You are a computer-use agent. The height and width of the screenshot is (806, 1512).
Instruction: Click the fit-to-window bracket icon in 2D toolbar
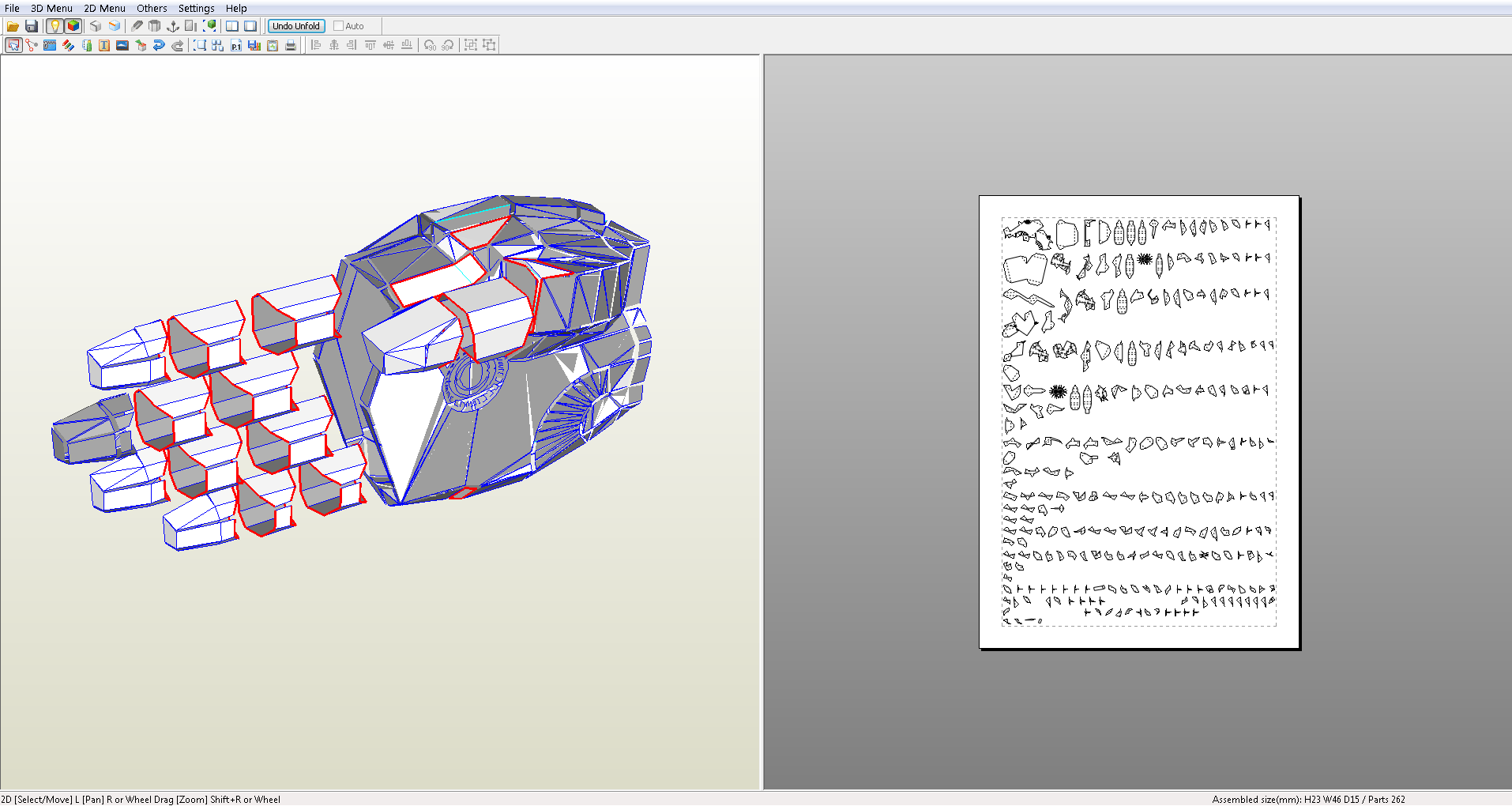pos(200,45)
